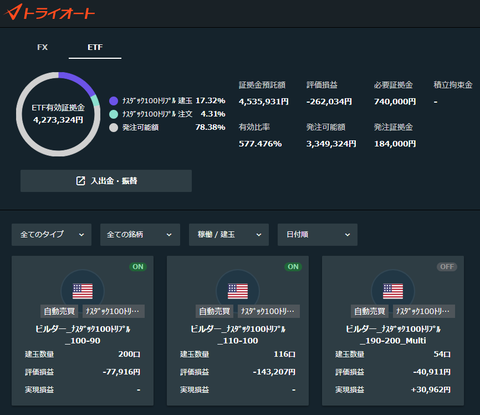The width and height of the screenshot is (480, 415).
Task: Click the 有効比率 value 577.476%
Action: click(x=260, y=144)
